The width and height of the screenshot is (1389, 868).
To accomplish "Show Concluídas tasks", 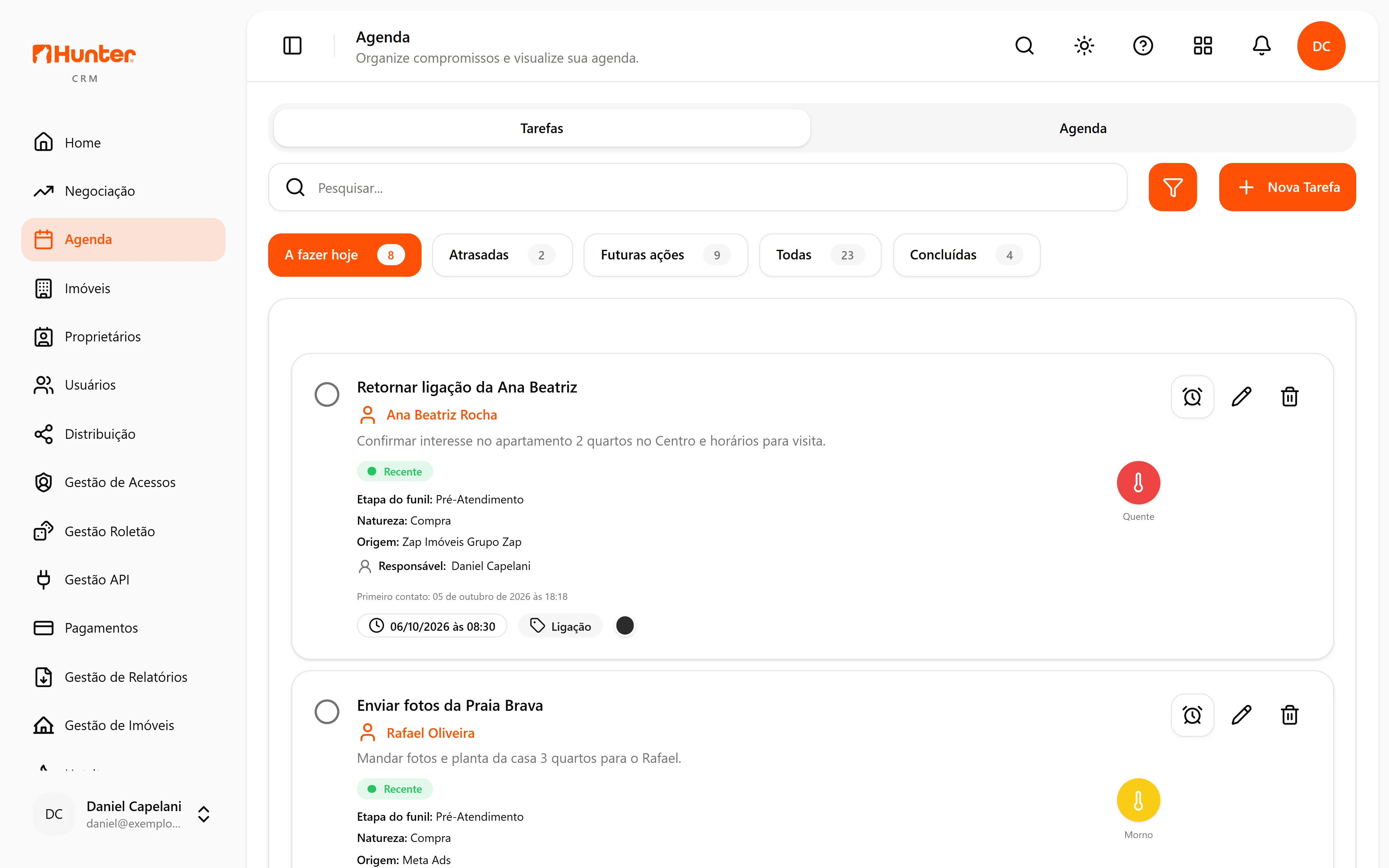I will 967,255.
